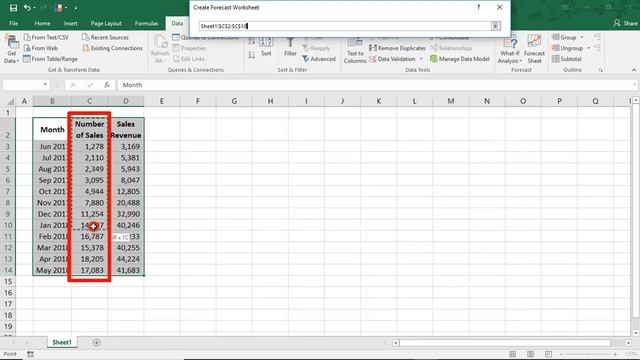
Task: Launch Text to Columns wizard
Action: 355,50
